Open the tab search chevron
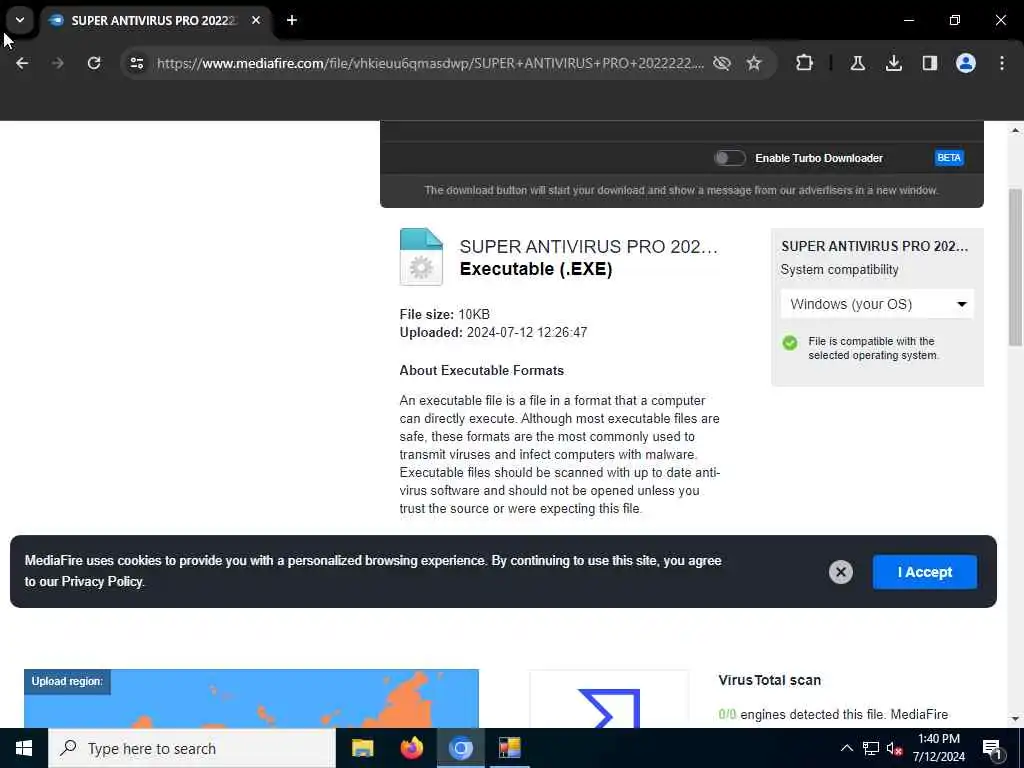The width and height of the screenshot is (1024, 768). [x=20, y=20]
